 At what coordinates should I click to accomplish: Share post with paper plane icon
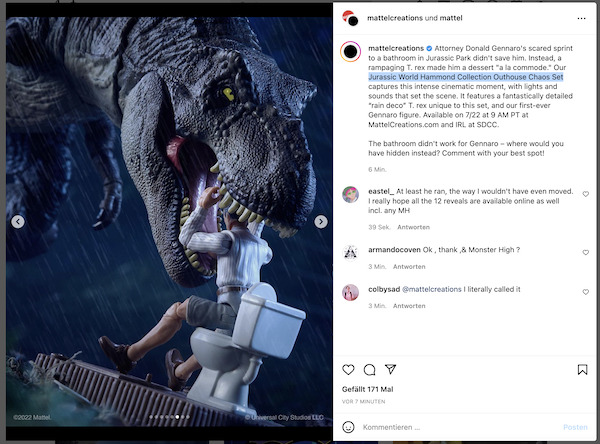point(390,369)
